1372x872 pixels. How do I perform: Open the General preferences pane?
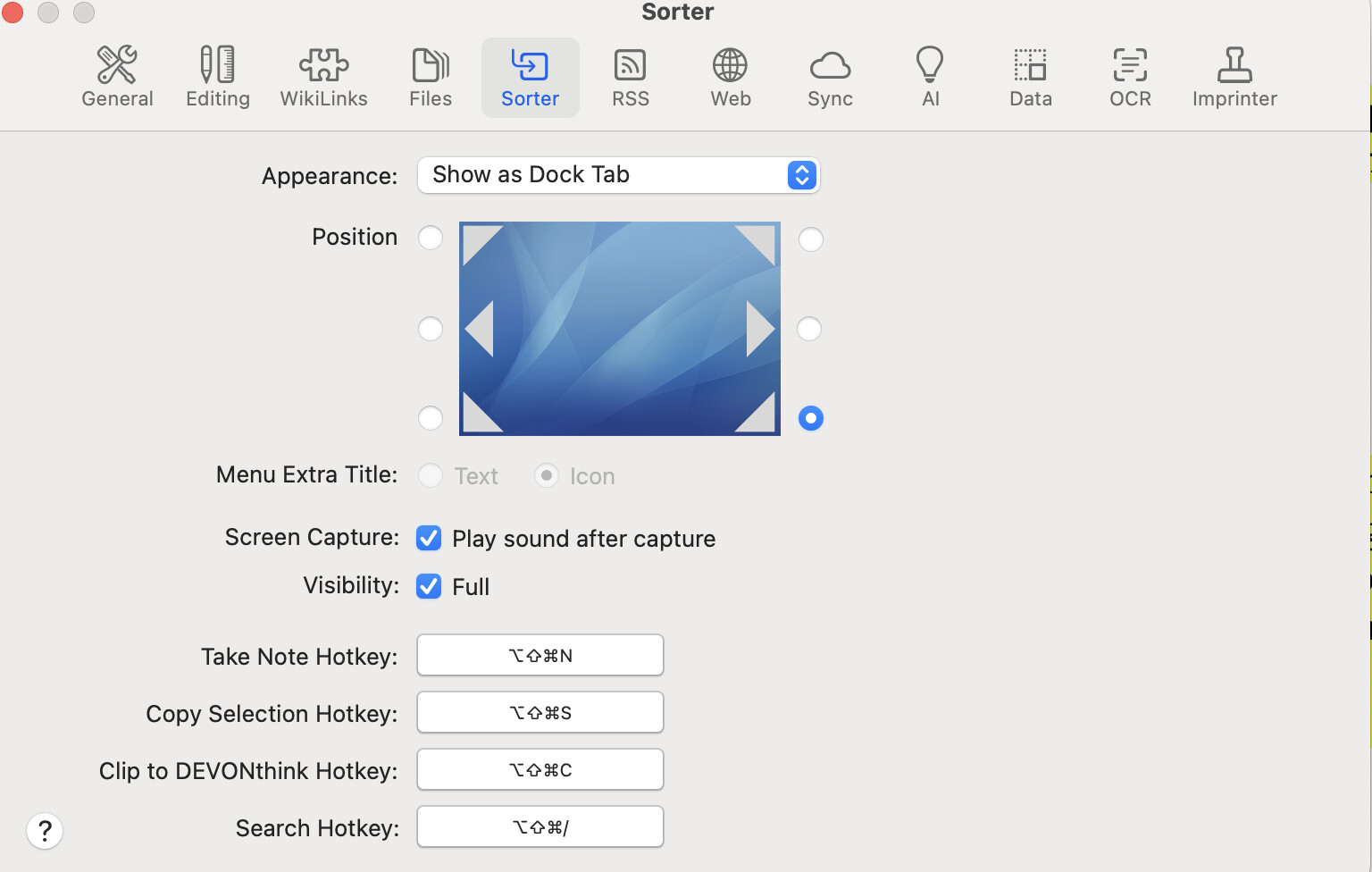(117, 78)
